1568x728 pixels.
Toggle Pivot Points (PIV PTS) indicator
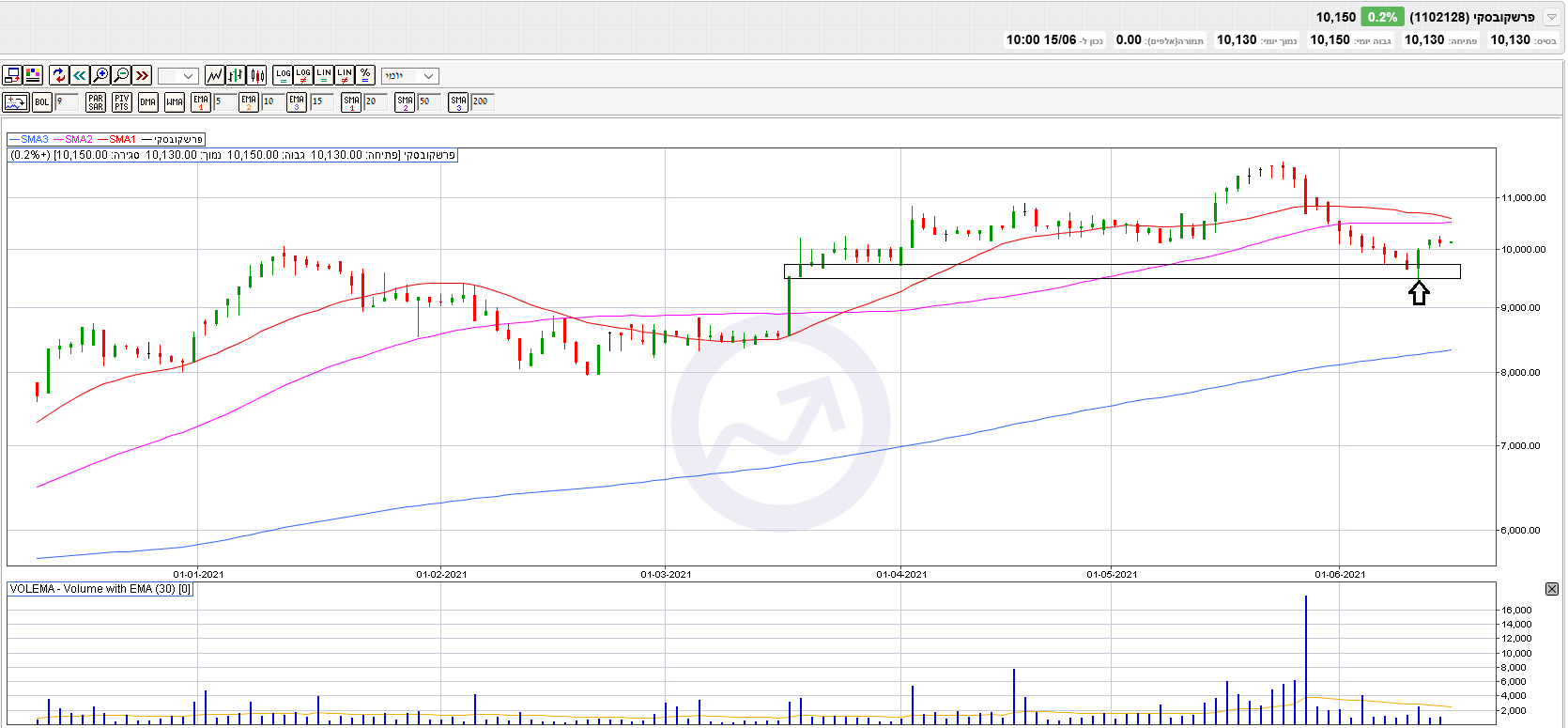pyautogui.click(x=122, y=101)
